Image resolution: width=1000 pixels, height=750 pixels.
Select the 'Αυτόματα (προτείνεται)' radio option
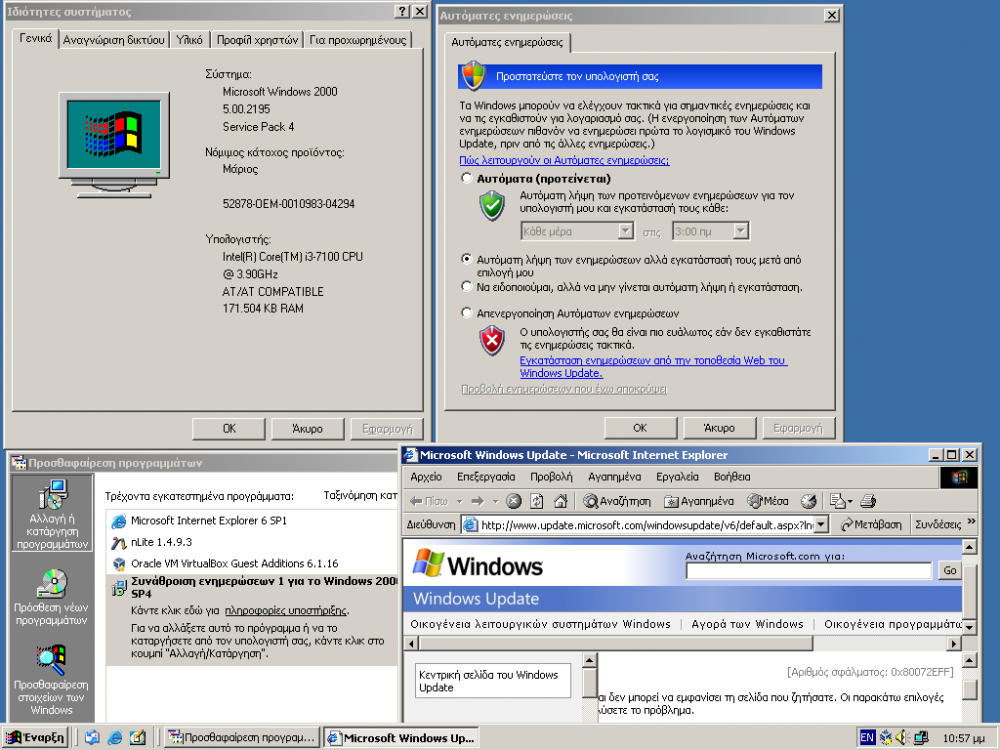(467, 178)
